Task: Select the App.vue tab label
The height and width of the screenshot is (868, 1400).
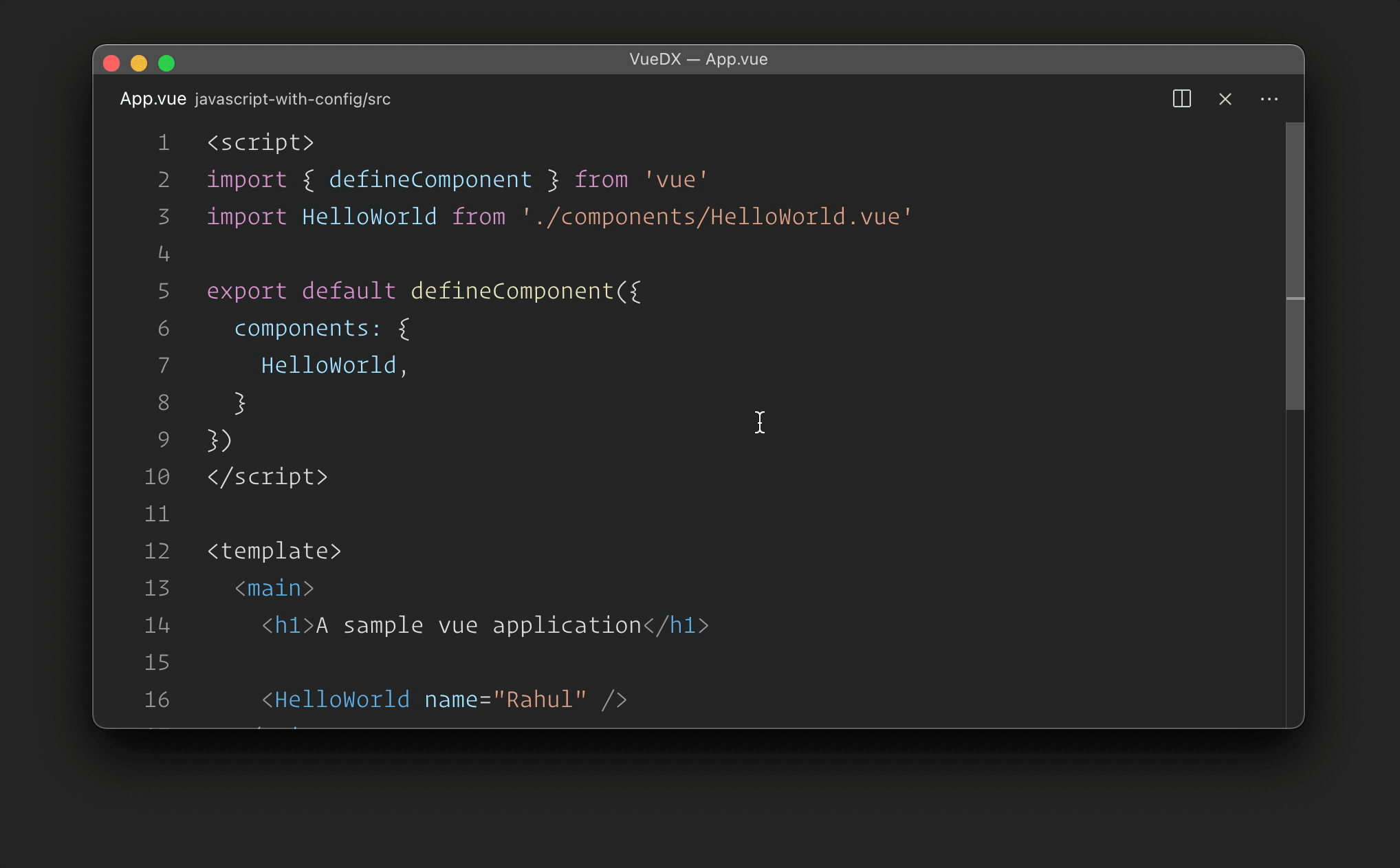Action: (153, 99)
